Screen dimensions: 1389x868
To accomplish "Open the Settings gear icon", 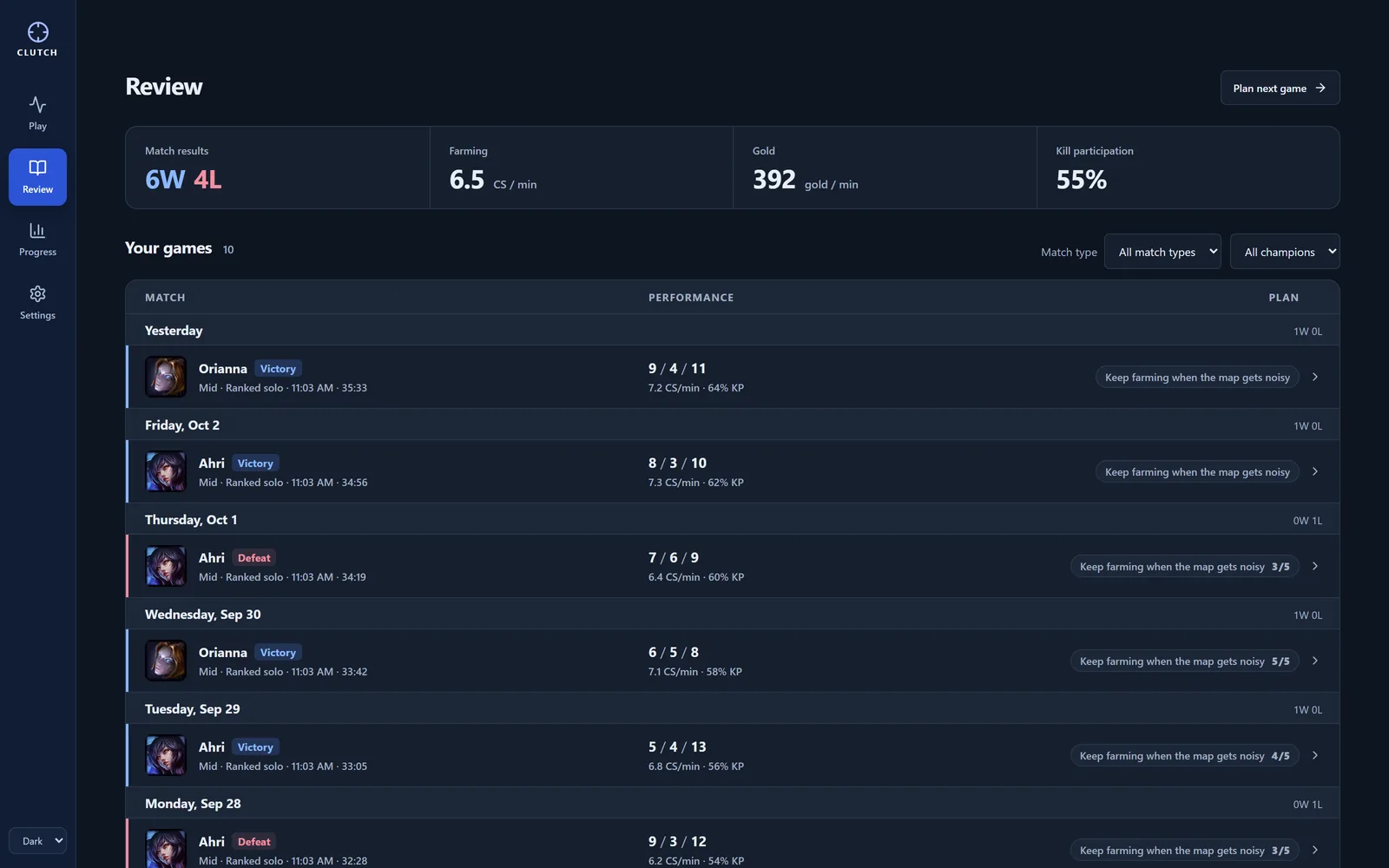I will point(37,293).
